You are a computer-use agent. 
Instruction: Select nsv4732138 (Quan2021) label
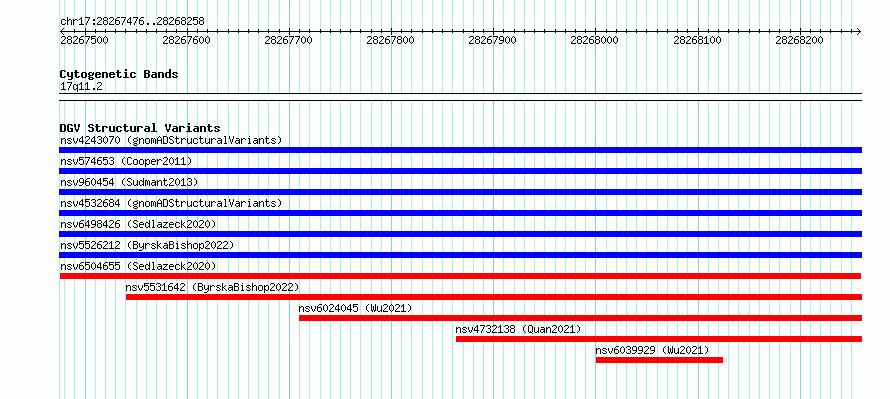point(518,329)
